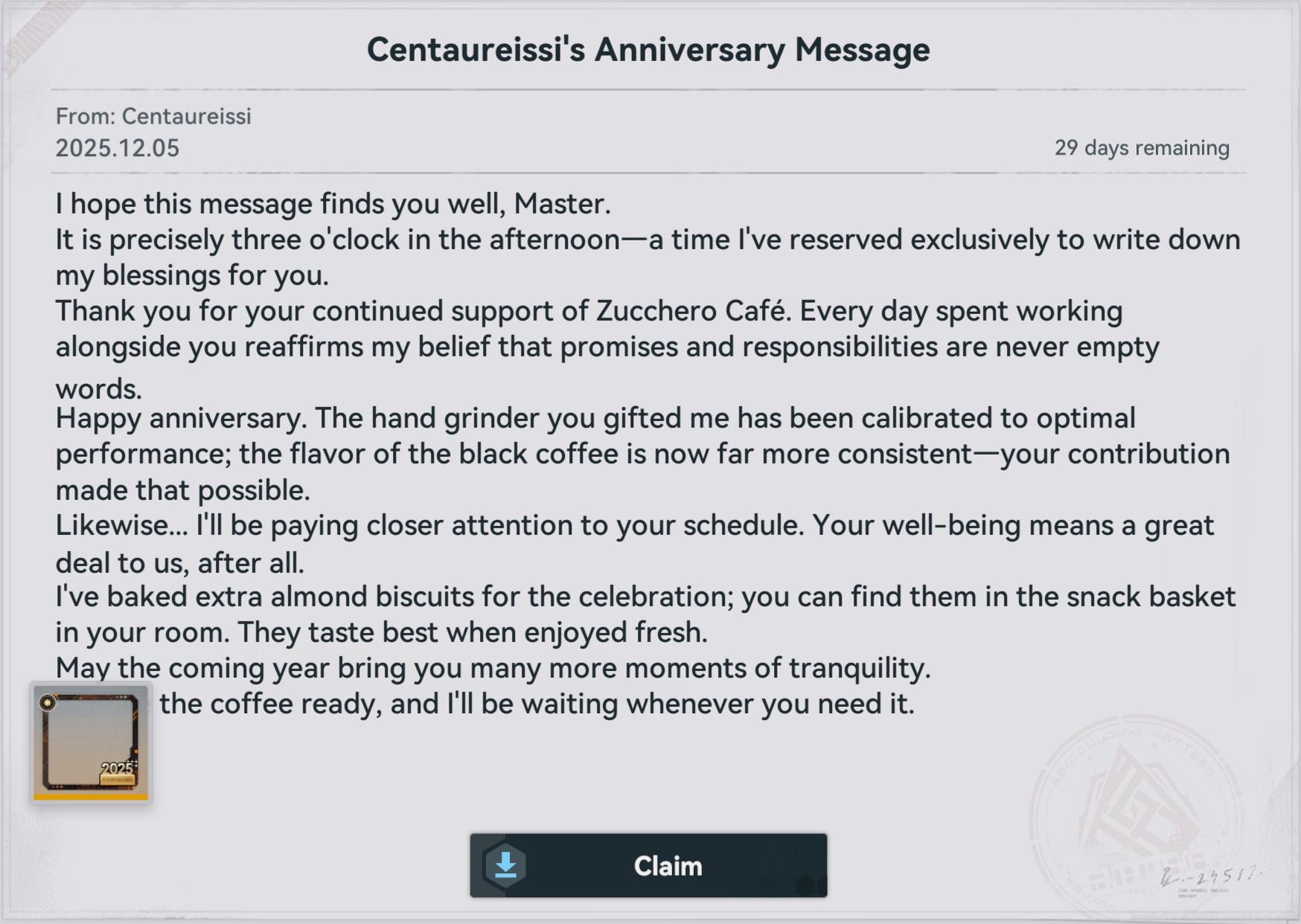Image resolution: width=1301 pixels, height=924 pixels.
Task: Click the "May the coming year" blessing line
Action: coord(493,668)
